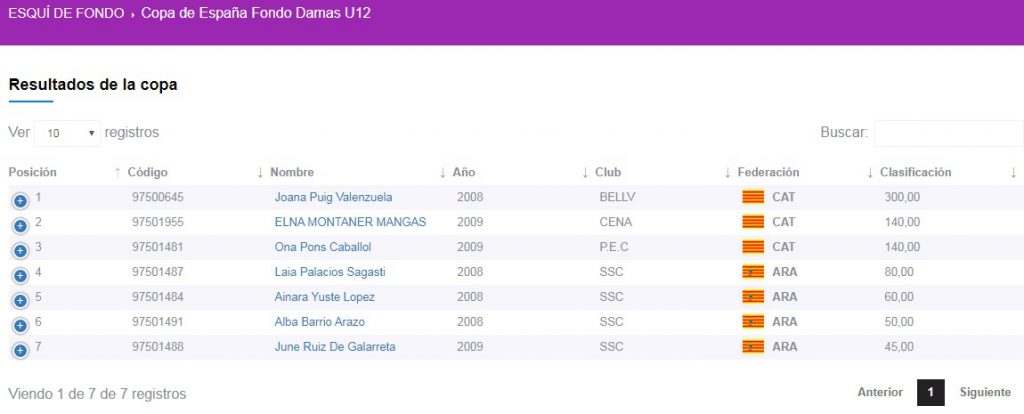Screen dimensions: 1024x414
Task: Open ELNA MONTANER MANGAS profile link
Action: [x=350, y=222]
